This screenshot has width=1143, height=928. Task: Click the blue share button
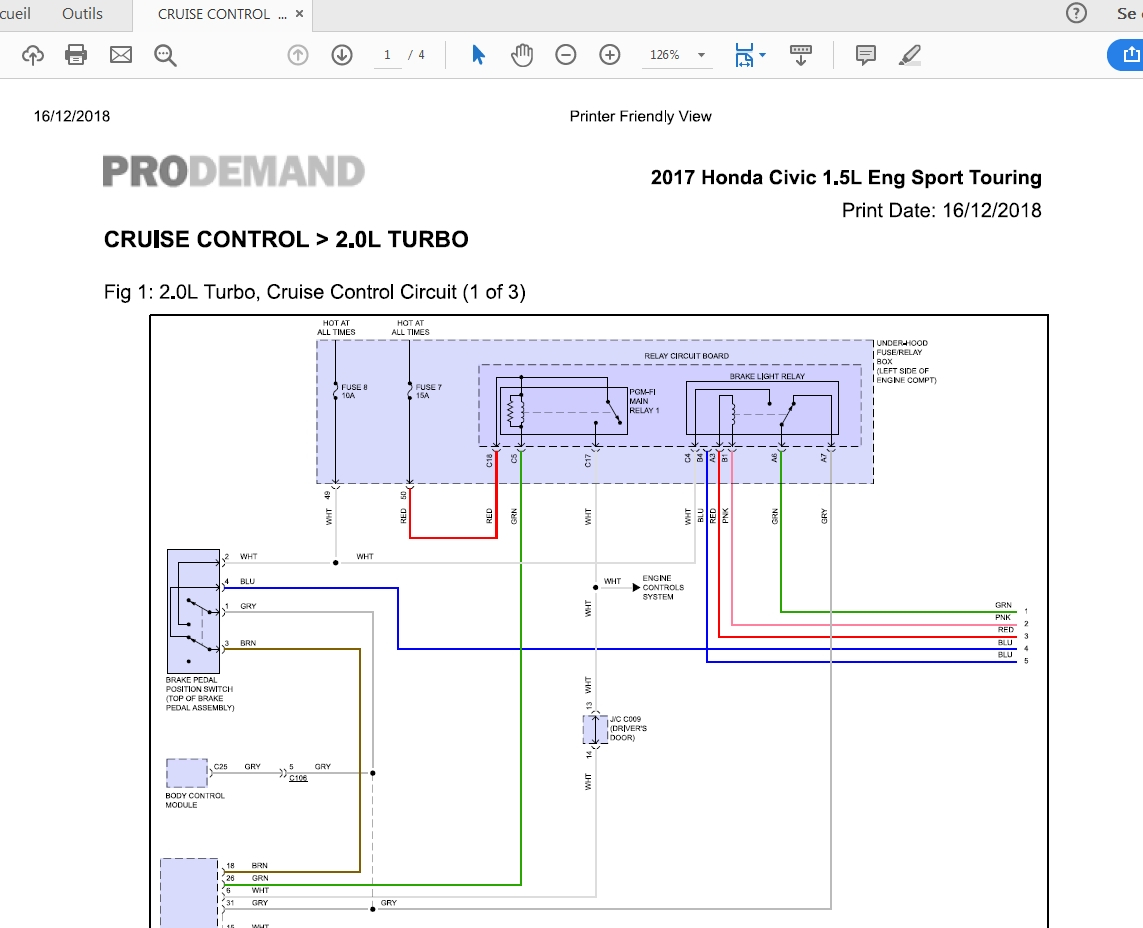1125,55
